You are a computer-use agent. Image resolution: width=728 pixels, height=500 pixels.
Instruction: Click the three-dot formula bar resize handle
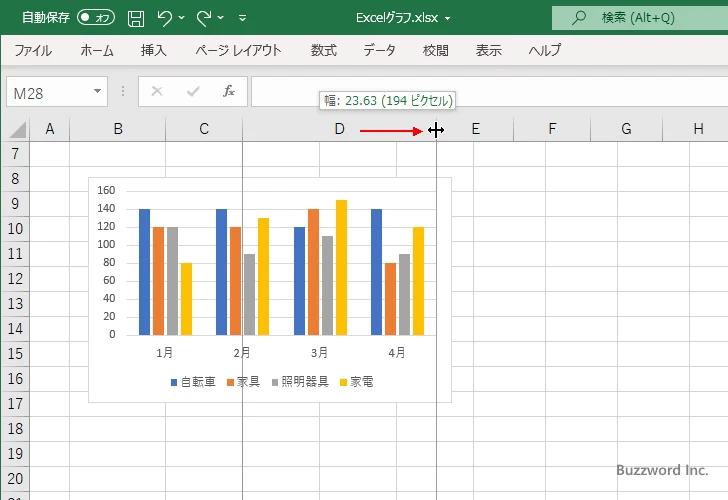(x=123, y=91)
